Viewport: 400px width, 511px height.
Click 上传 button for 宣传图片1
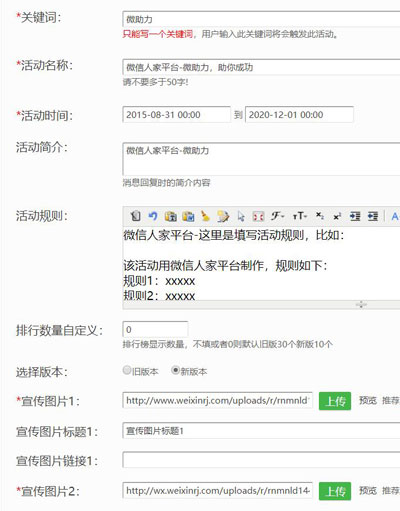coord(335,401)
